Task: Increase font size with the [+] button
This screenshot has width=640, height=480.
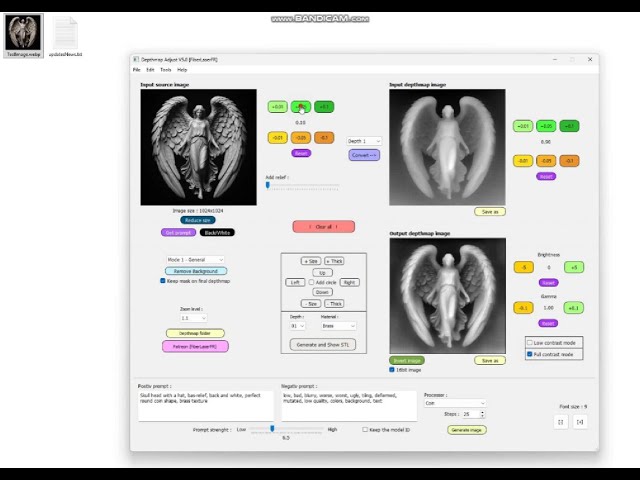Action: [x=580, y=422]
